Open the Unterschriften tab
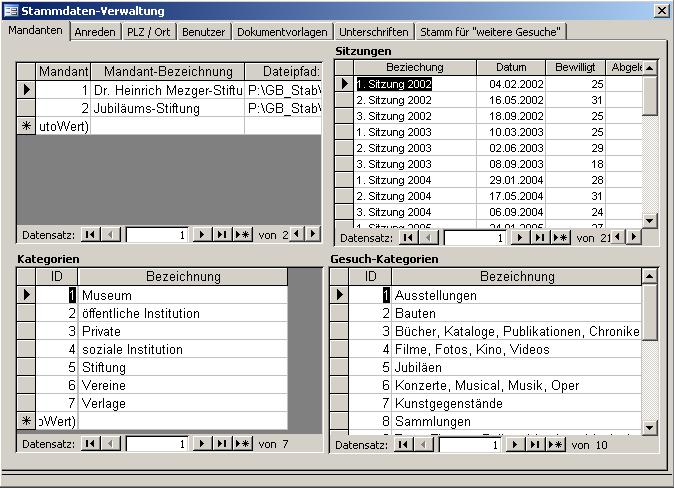Screen dimensions: 674x488 (x=373, y=32)
